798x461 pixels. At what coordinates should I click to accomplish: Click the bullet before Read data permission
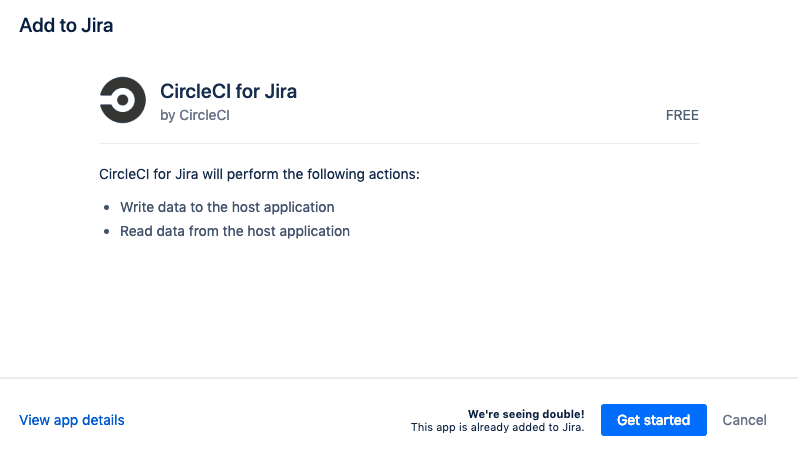[x=106, y=232]
